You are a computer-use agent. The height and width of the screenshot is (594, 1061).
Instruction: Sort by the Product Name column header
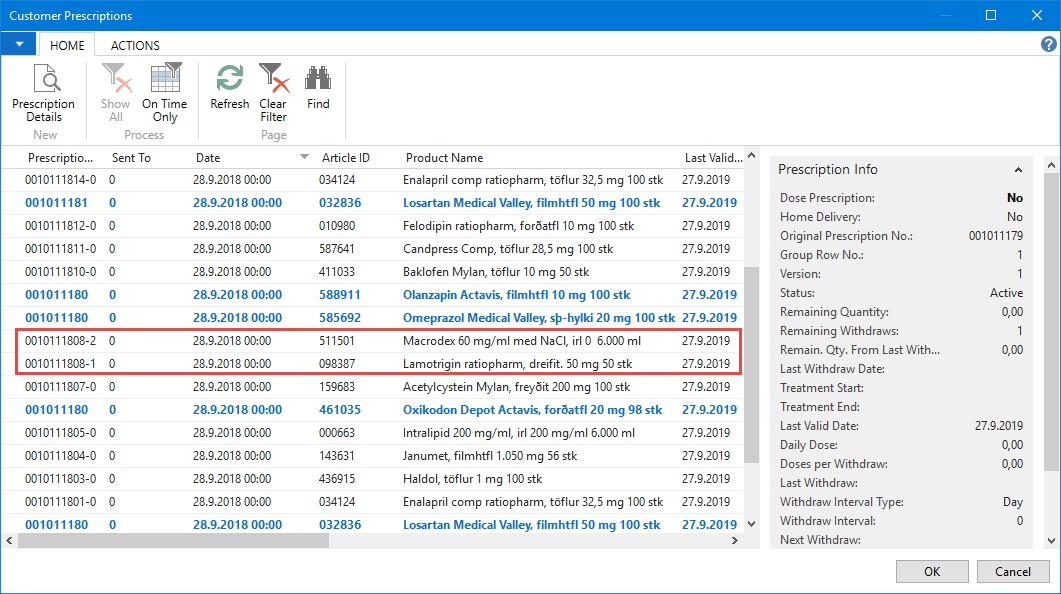(444, 158)
